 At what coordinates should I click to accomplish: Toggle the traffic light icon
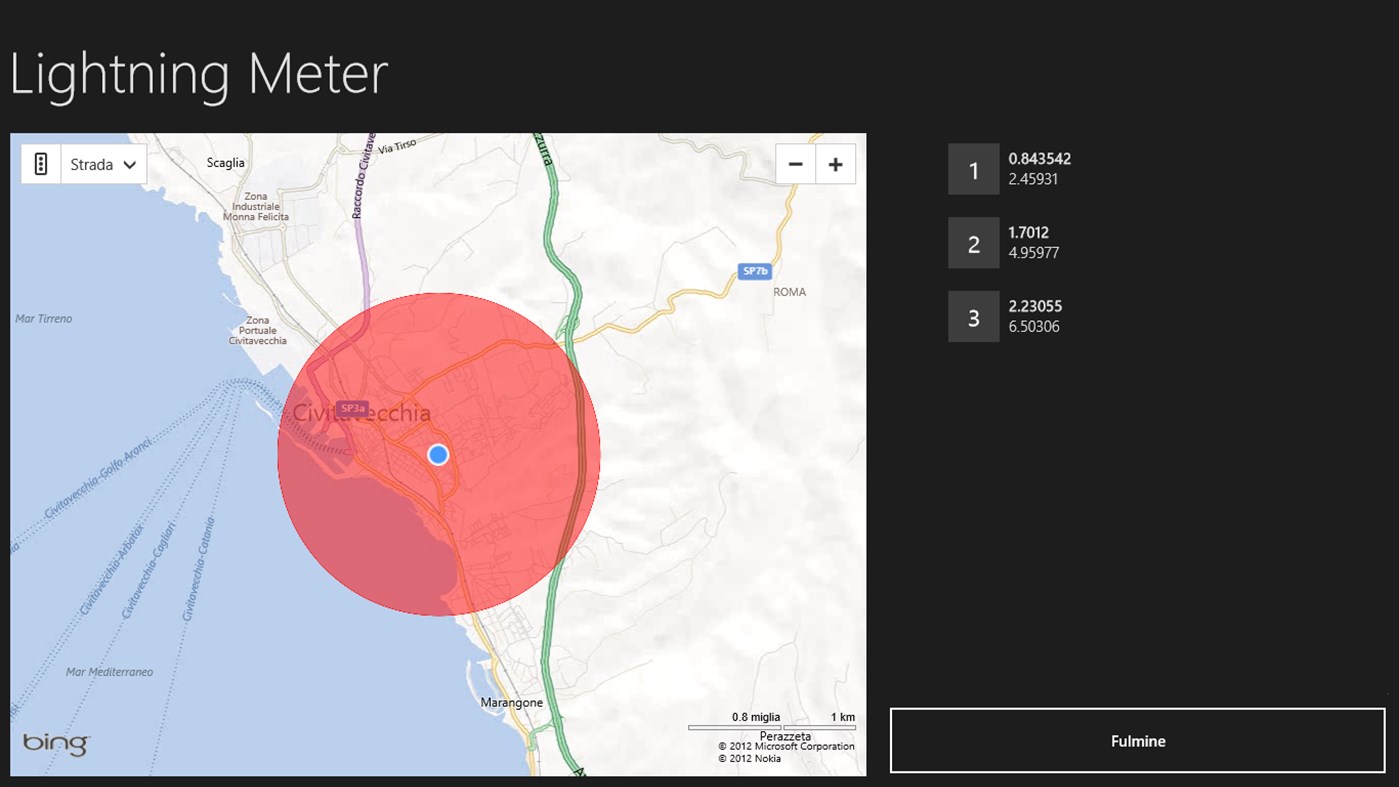point(40,163)
